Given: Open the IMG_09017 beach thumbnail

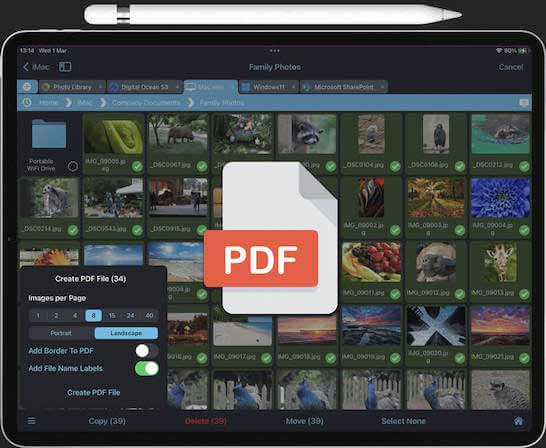Looking at the screenshot, I should pos(243,330).
